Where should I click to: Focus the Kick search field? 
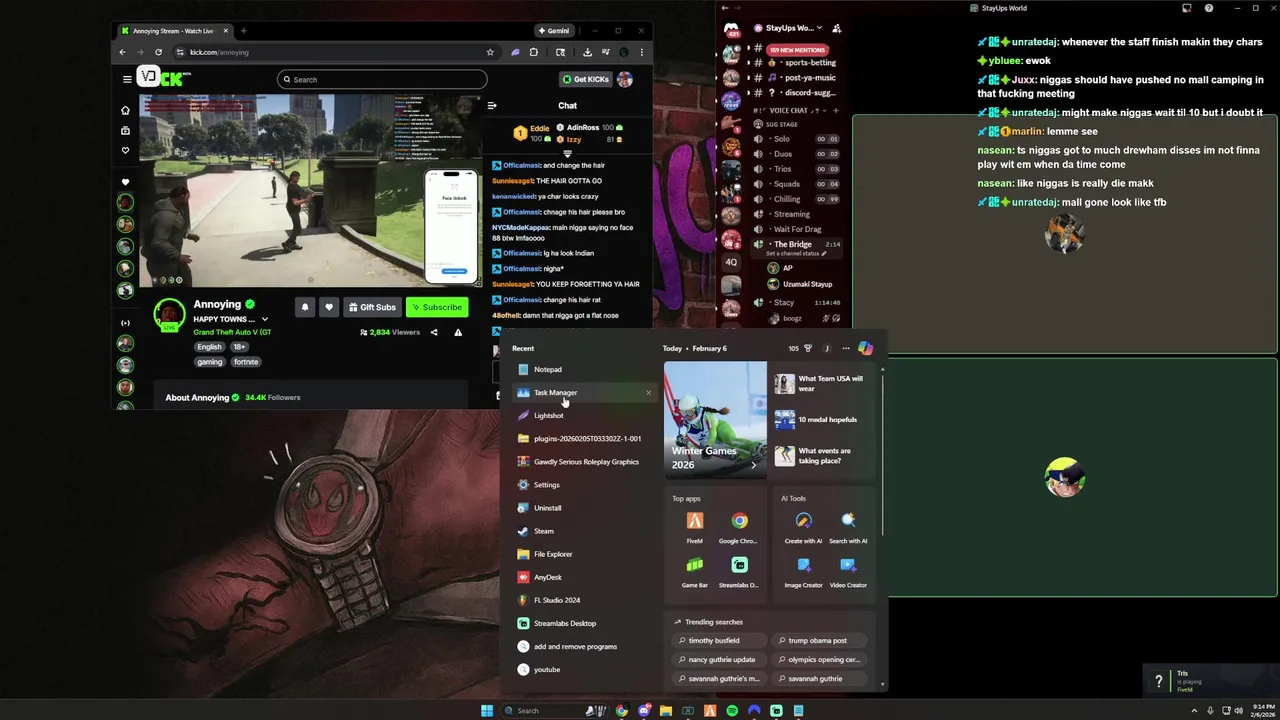click(x=382, y=79)
